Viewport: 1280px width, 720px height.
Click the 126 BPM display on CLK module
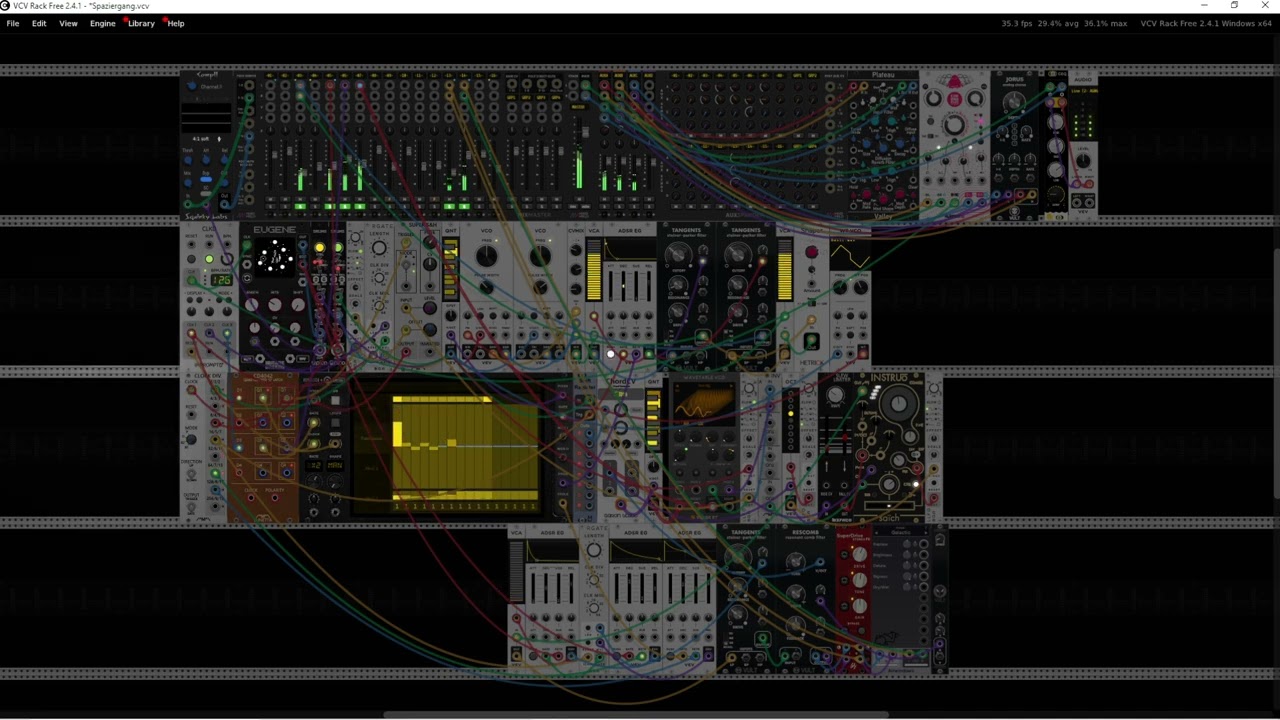(x=220, y=280)
